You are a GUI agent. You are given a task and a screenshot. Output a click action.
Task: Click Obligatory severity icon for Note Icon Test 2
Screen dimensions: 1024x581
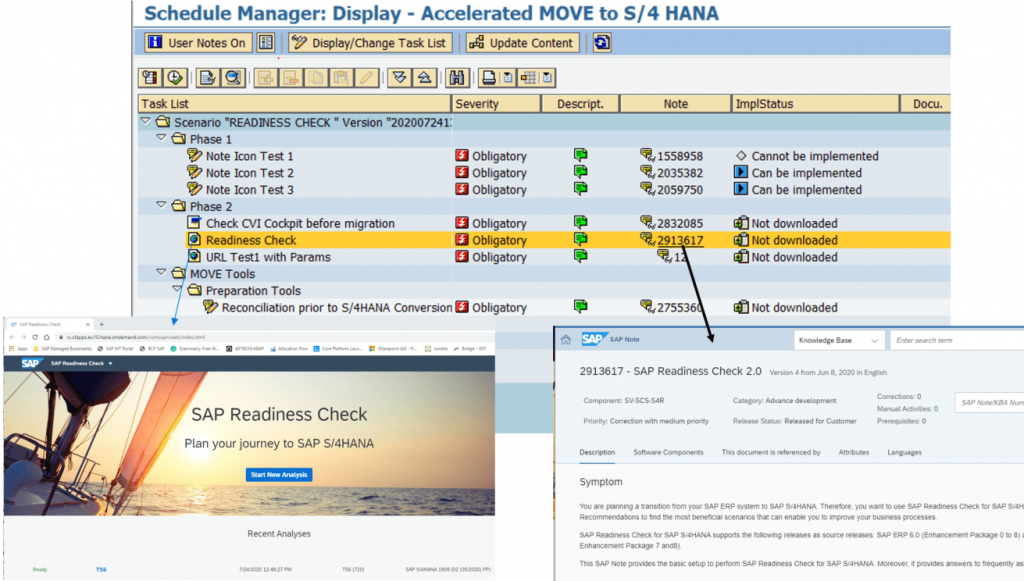tap(462, 172)
